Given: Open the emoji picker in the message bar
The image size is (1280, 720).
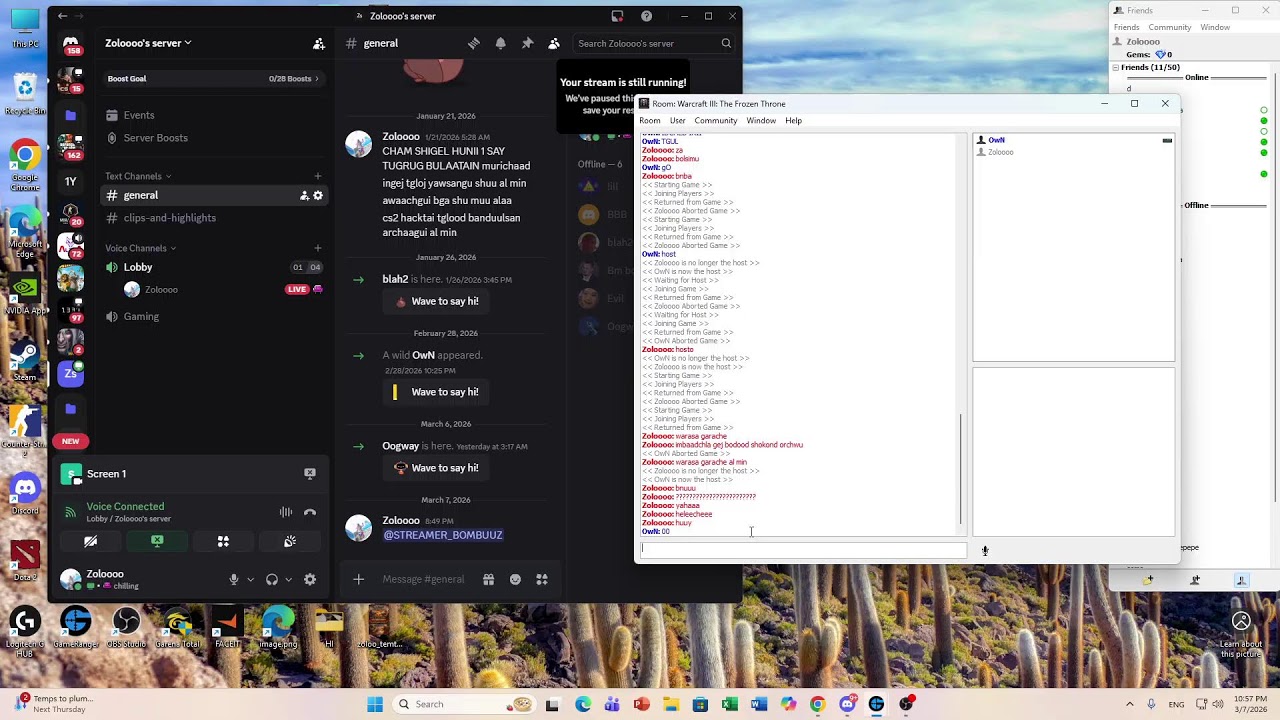Looking at the screenshot, I should point(515,579).
